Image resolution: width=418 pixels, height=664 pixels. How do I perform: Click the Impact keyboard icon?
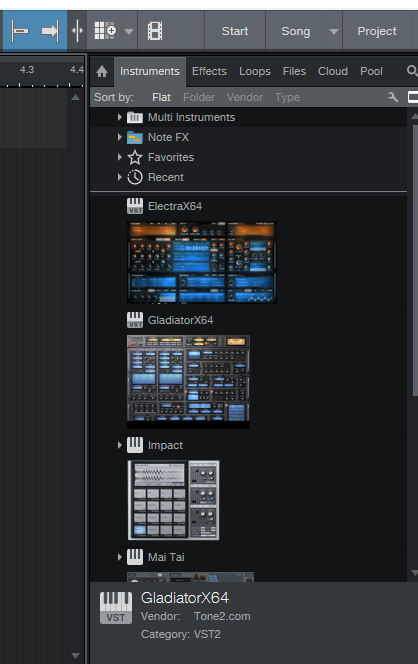tap(135, 445)
